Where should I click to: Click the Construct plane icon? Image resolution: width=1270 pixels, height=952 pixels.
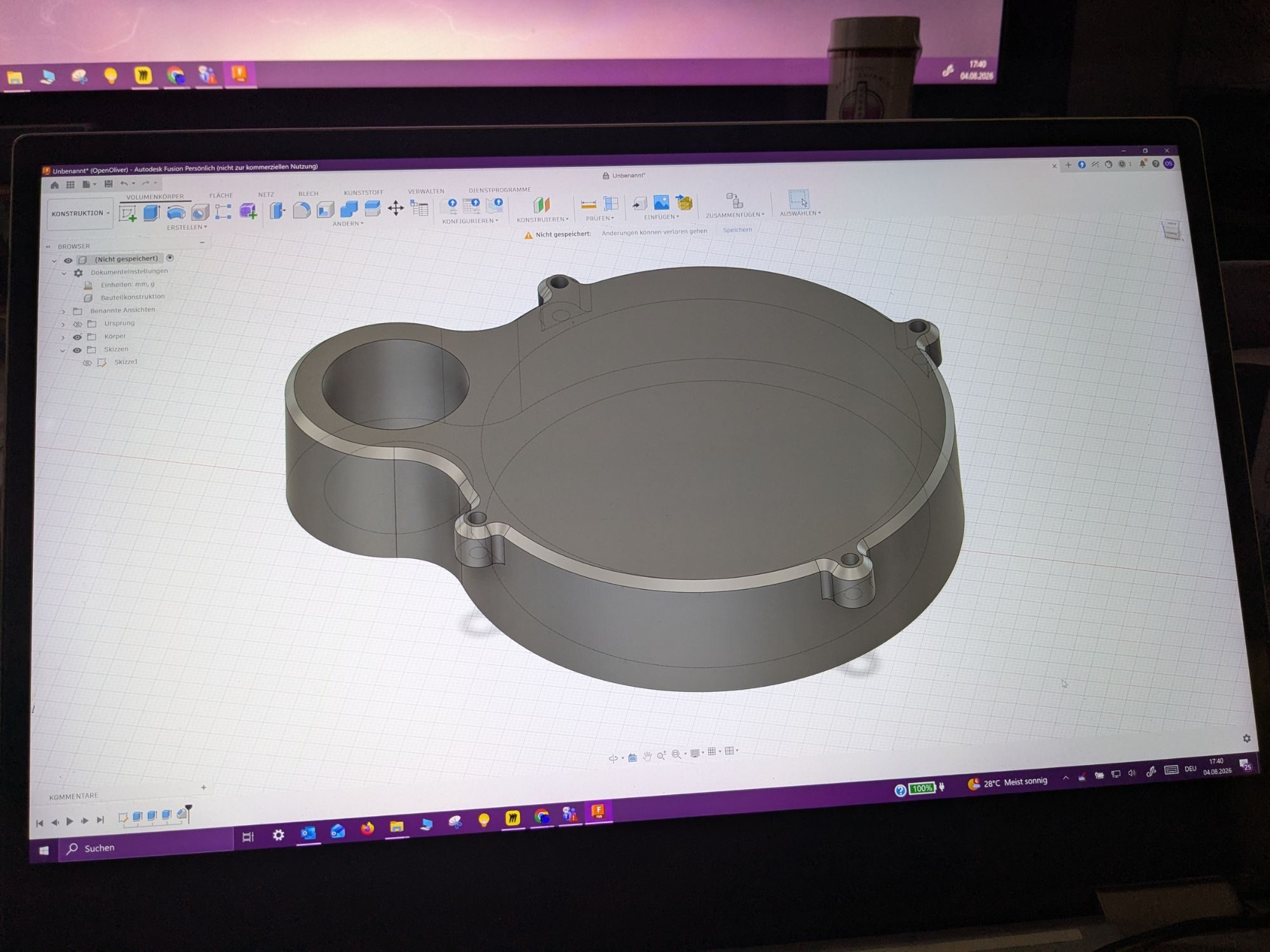(541, 204)
